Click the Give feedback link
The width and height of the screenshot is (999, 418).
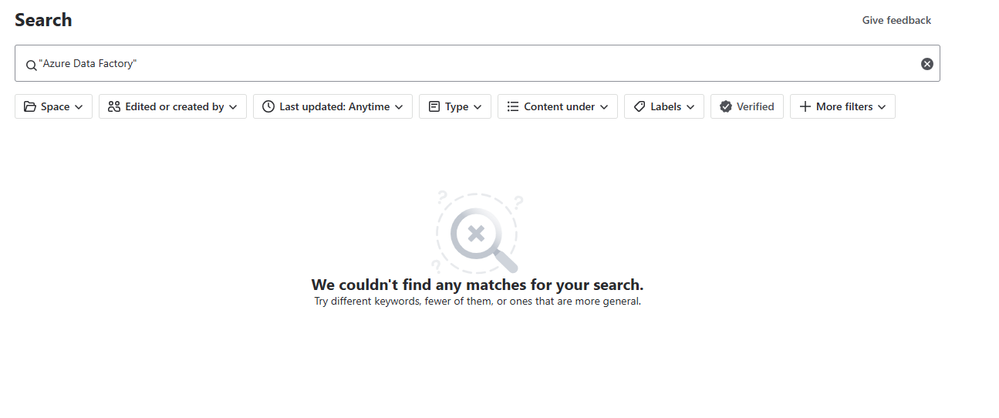point(896,20)
